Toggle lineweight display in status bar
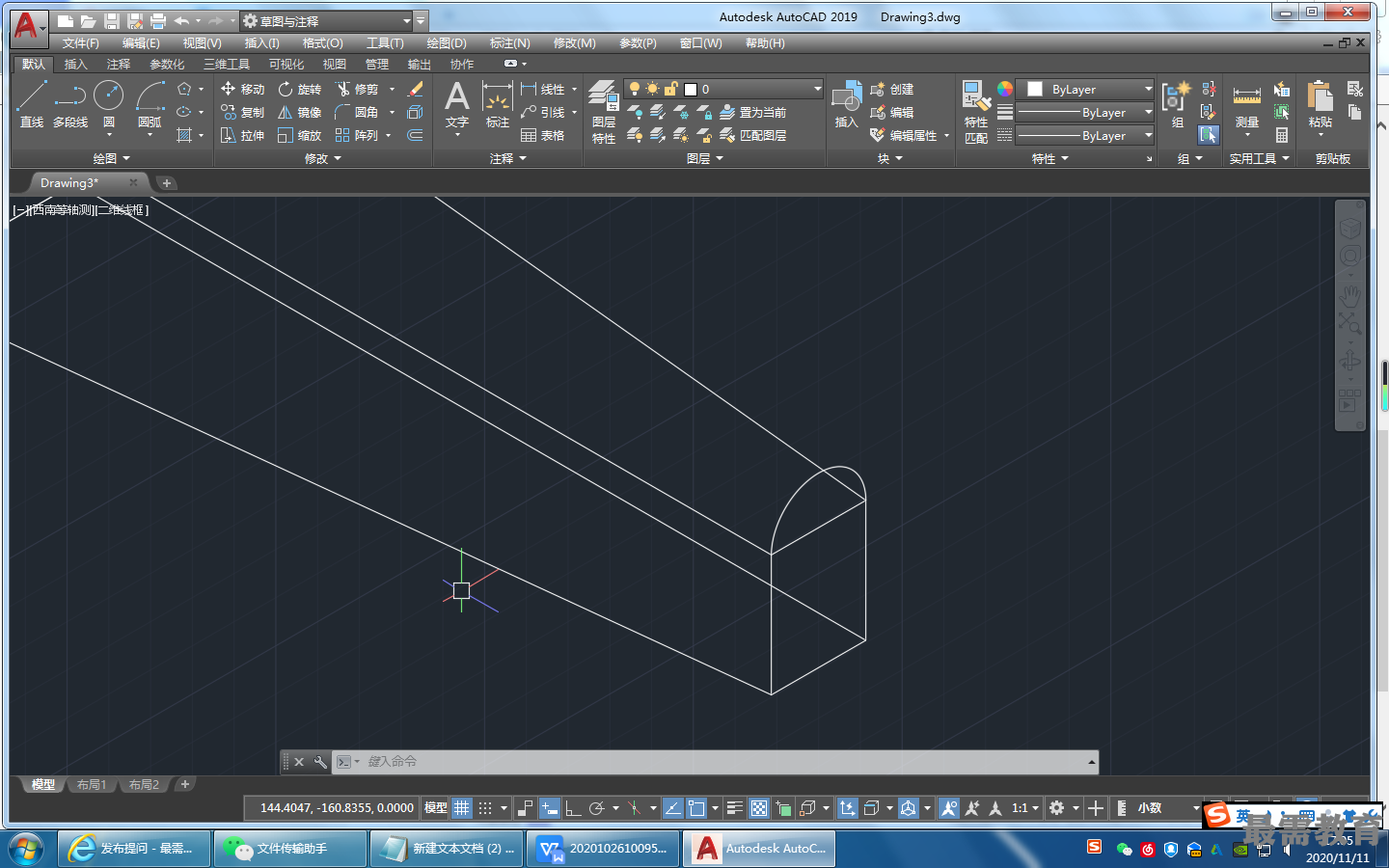The image size is (1389, 868). [x=735, y=808]
